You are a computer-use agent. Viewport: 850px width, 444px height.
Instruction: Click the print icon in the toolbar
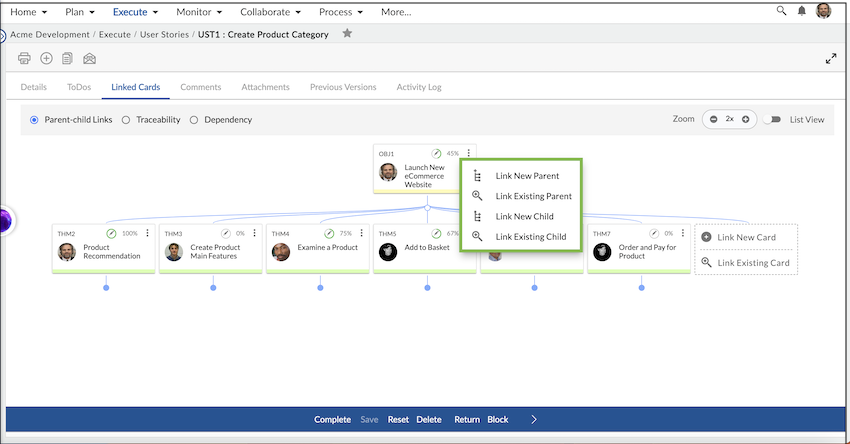point(25,59)
